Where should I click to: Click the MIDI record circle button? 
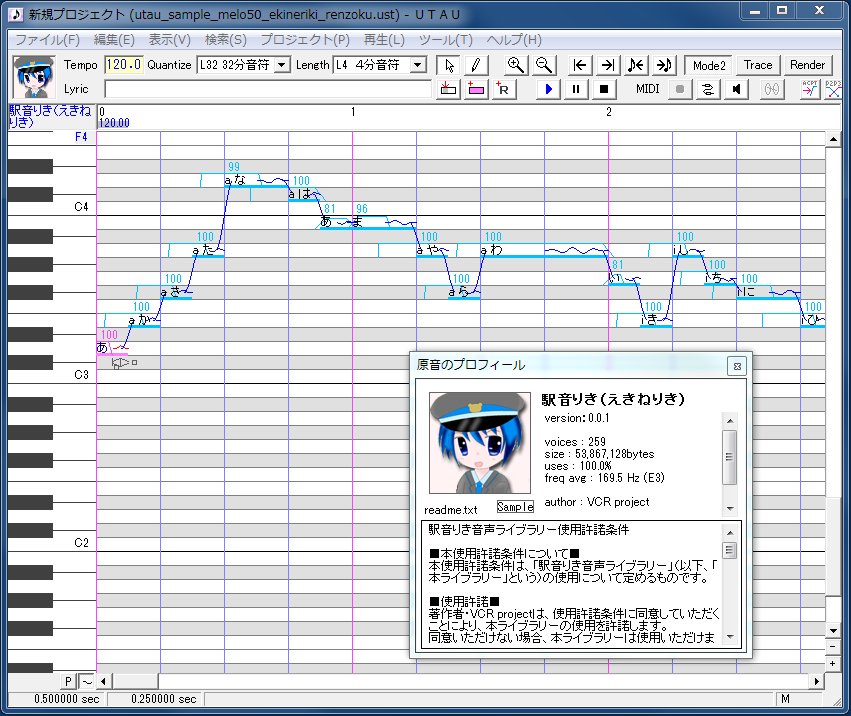coord(679,89)
